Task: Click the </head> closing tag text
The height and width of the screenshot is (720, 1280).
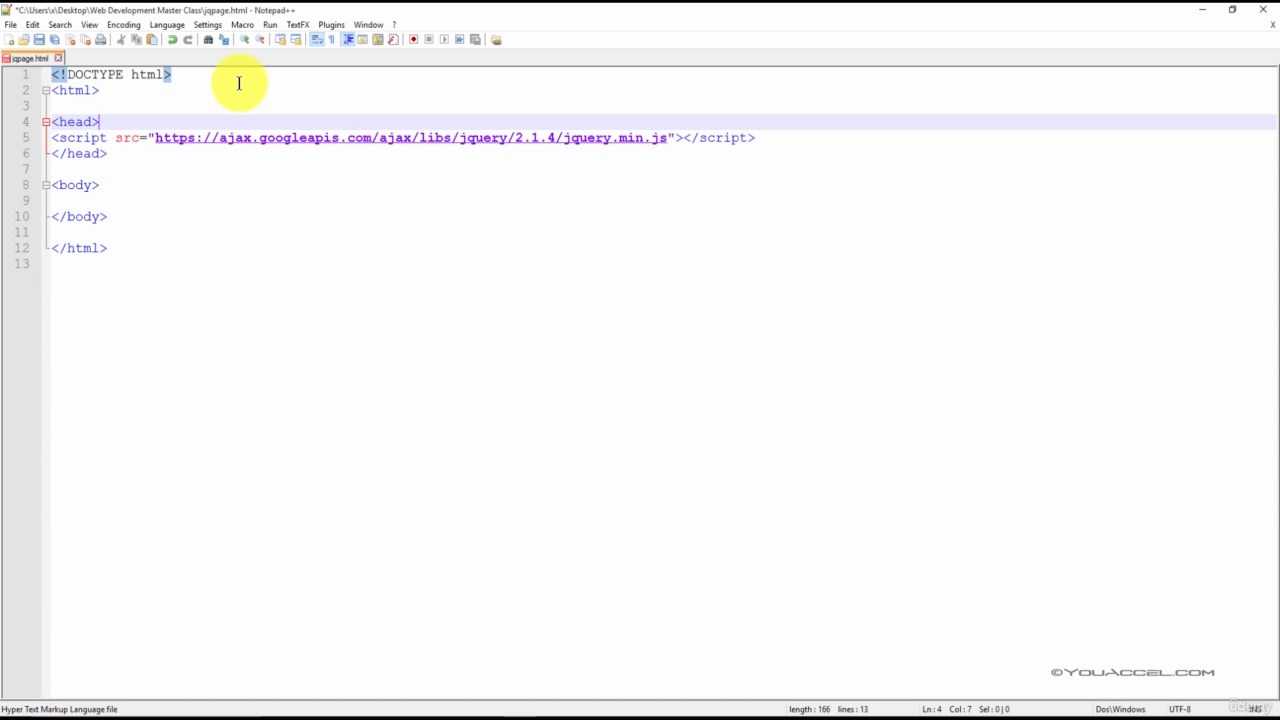Action: point(79,154)
